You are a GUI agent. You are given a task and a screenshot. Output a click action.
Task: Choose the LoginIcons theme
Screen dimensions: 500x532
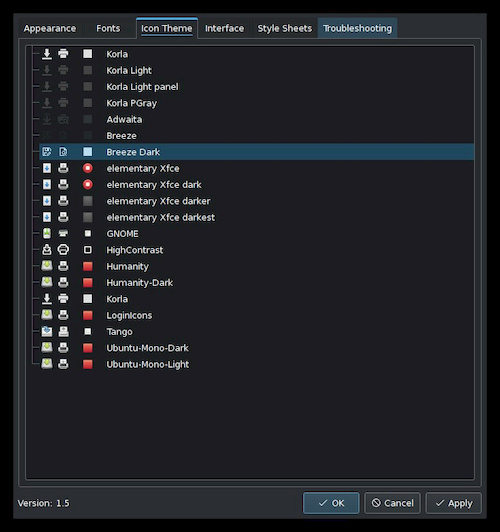point(129,316)
